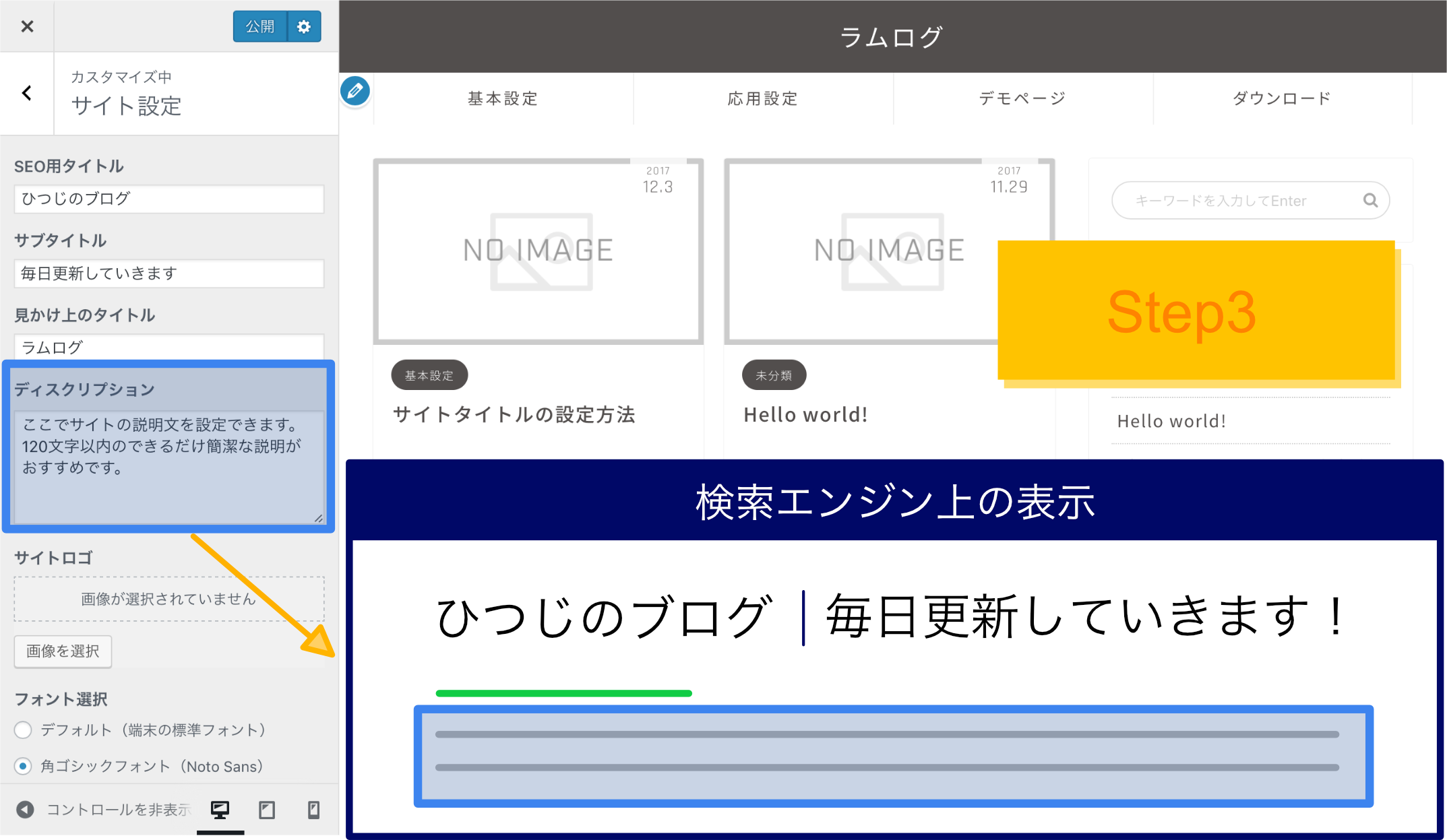1447x840 pixels.
Task: Click the 公開 publish button
Action: pyautogui.click(x=260, y=26)
